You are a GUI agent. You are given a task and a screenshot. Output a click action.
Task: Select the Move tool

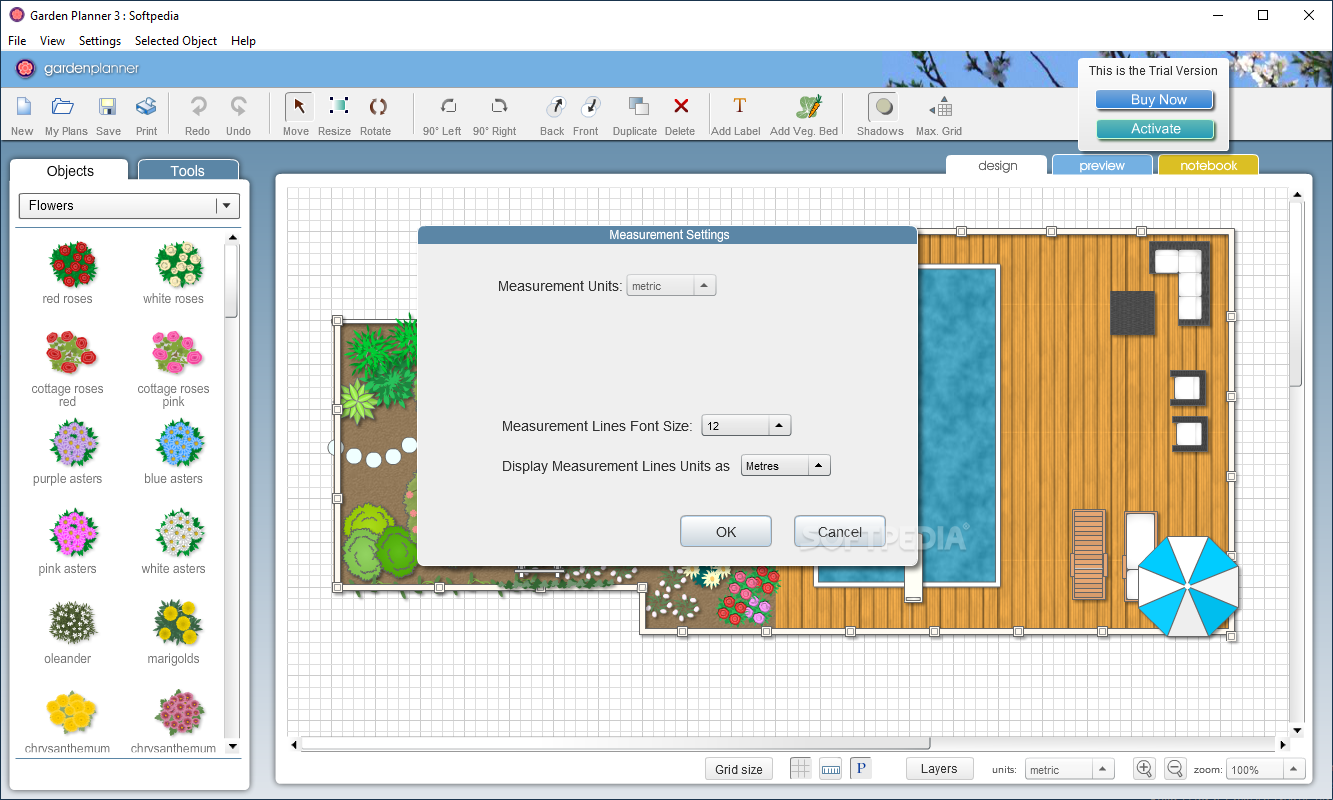(x=298, y=107)
